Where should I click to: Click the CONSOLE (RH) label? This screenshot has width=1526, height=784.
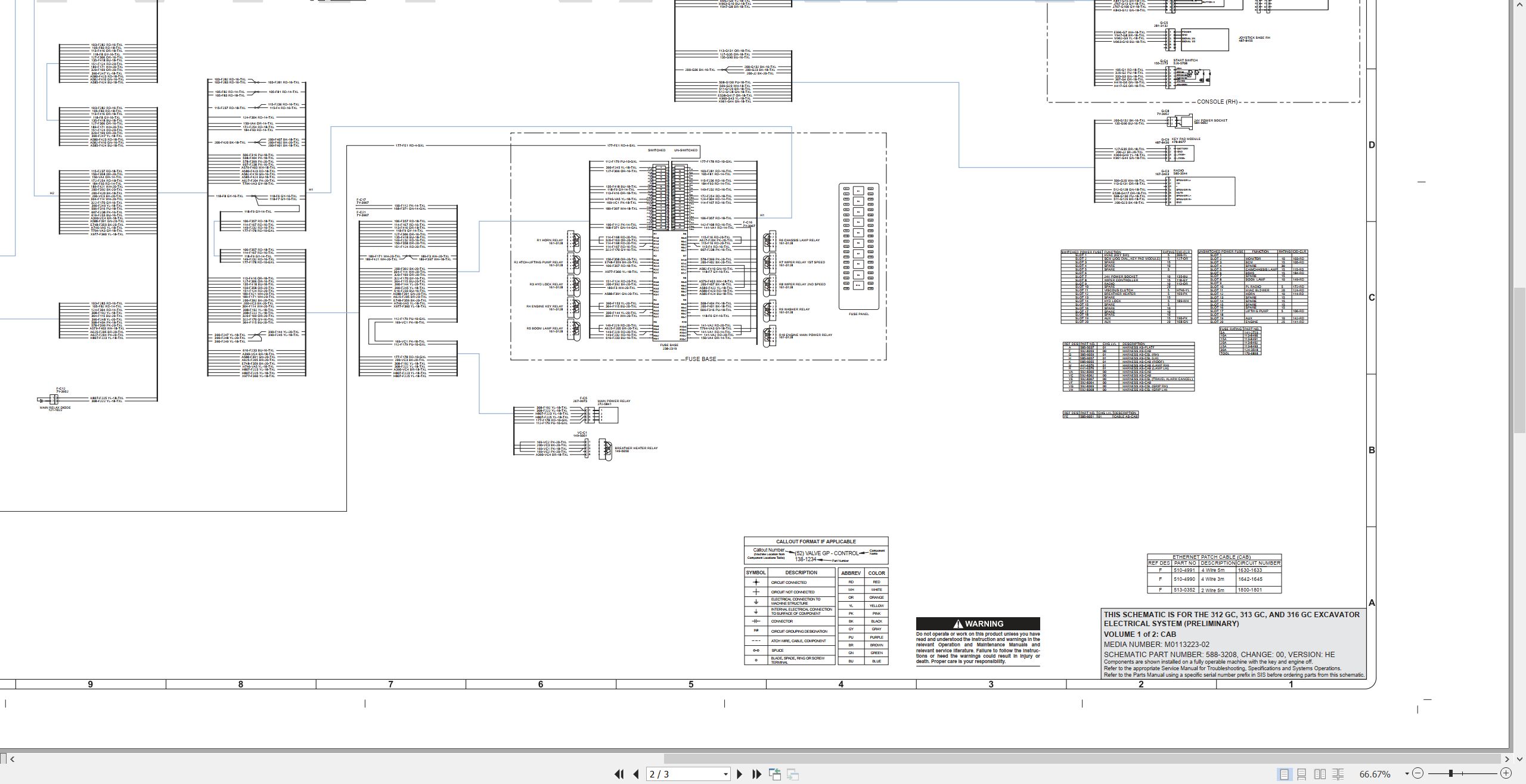[1218, 102]
